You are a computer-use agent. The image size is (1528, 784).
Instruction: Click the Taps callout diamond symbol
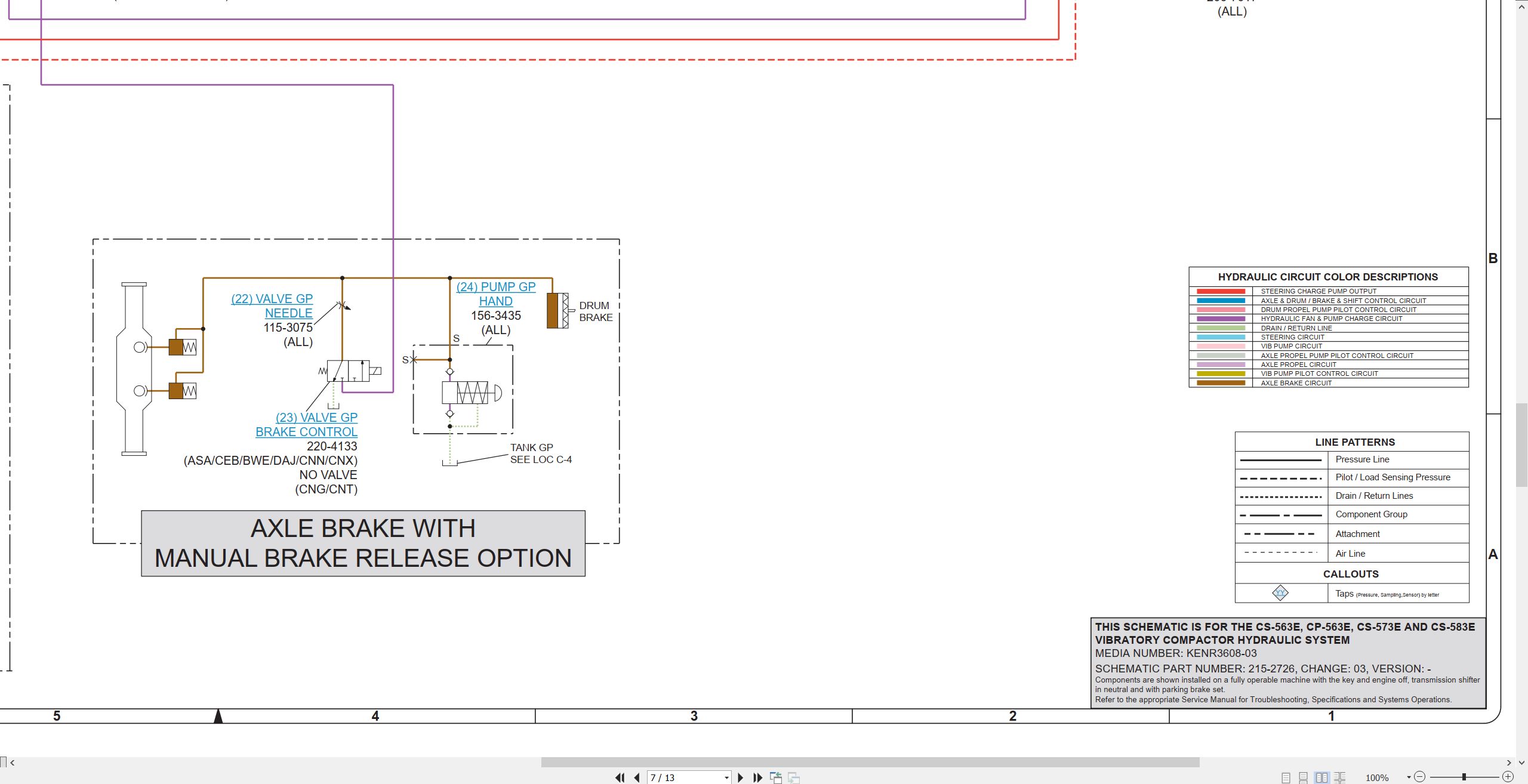click(x=1280, y=593)
